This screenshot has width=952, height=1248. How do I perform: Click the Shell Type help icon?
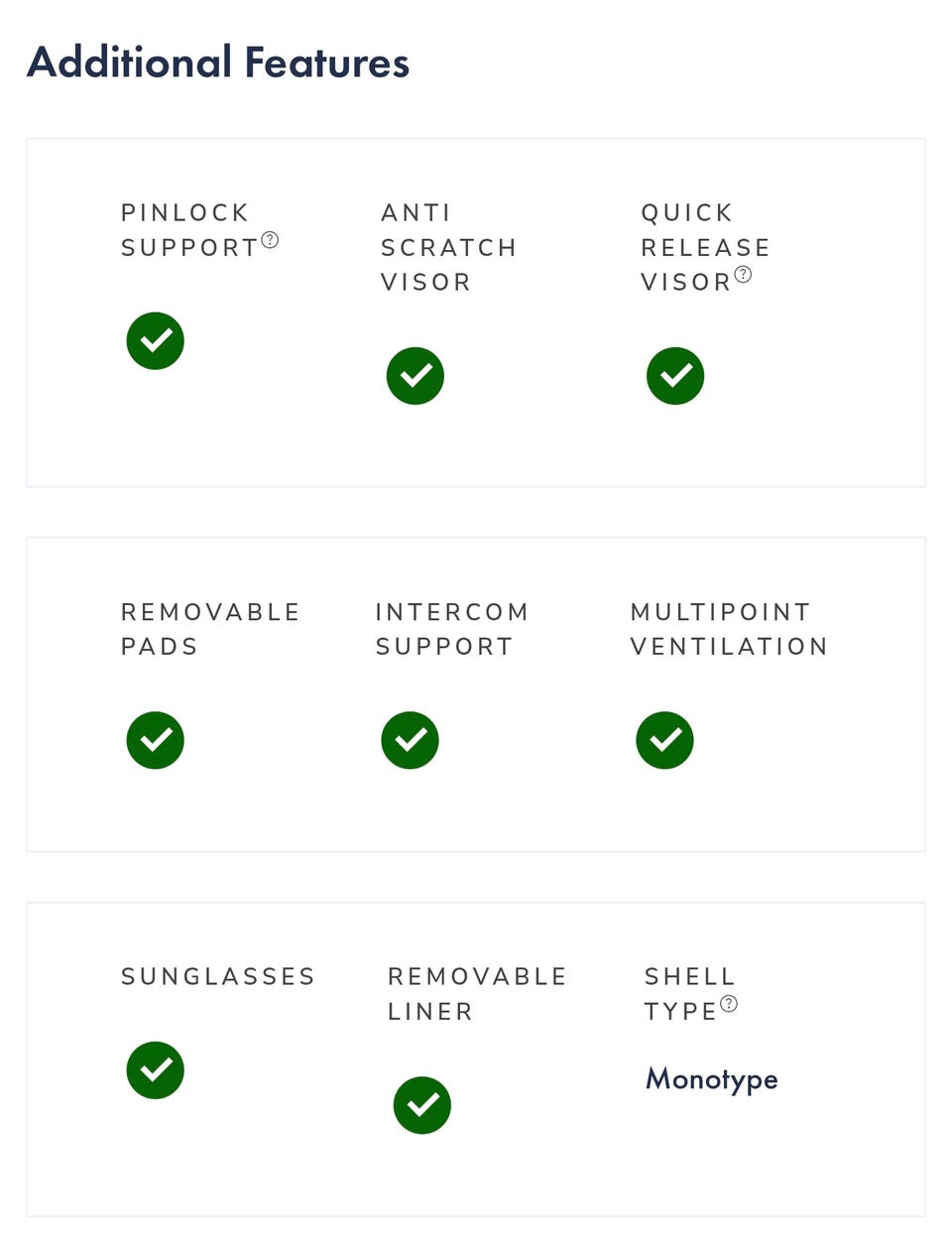pyautogui.click(x=729, y=1004)
